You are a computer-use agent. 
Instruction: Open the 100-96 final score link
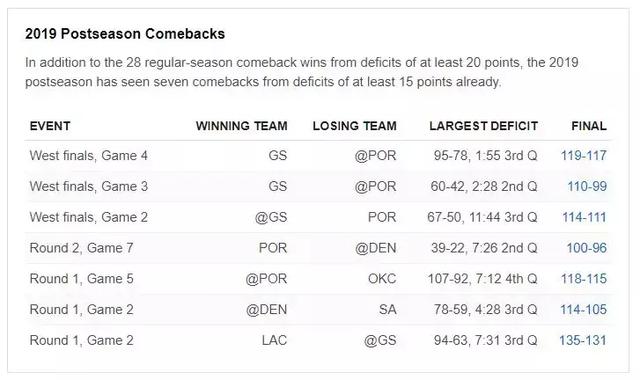tap(587, 248)
